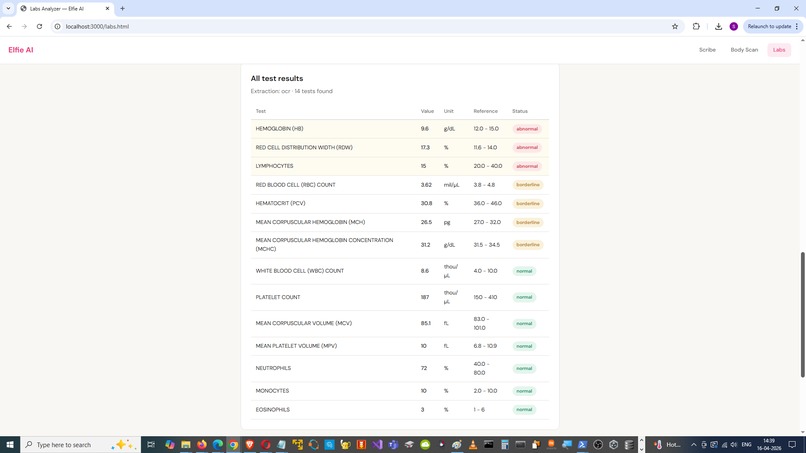Image resolution: width=806 pixels, height=453 pixels.
Task: Open File Explorer from the taskbar
Action: point(186,445)
